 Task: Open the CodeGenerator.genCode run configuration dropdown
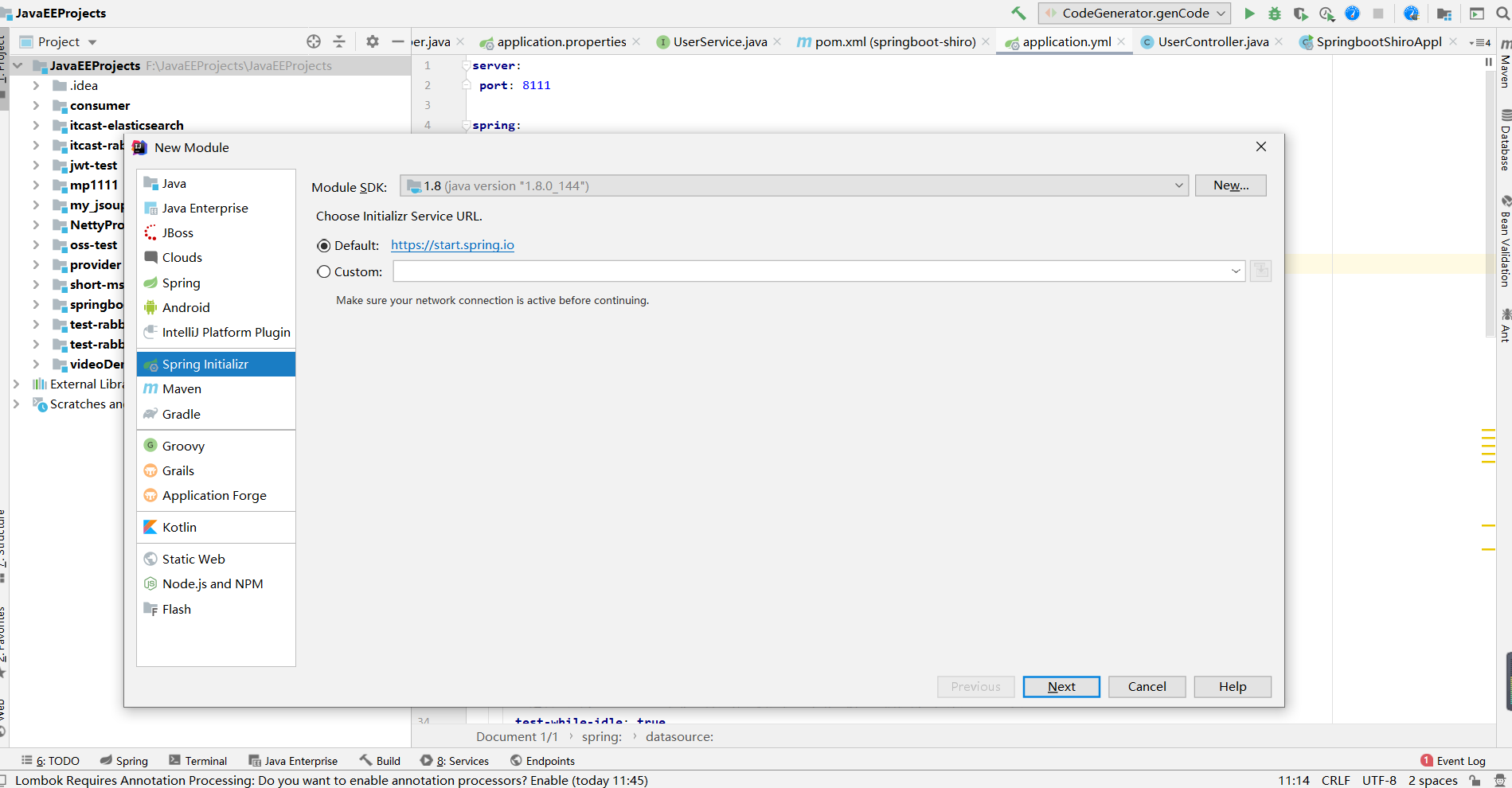pos(1134,14)
